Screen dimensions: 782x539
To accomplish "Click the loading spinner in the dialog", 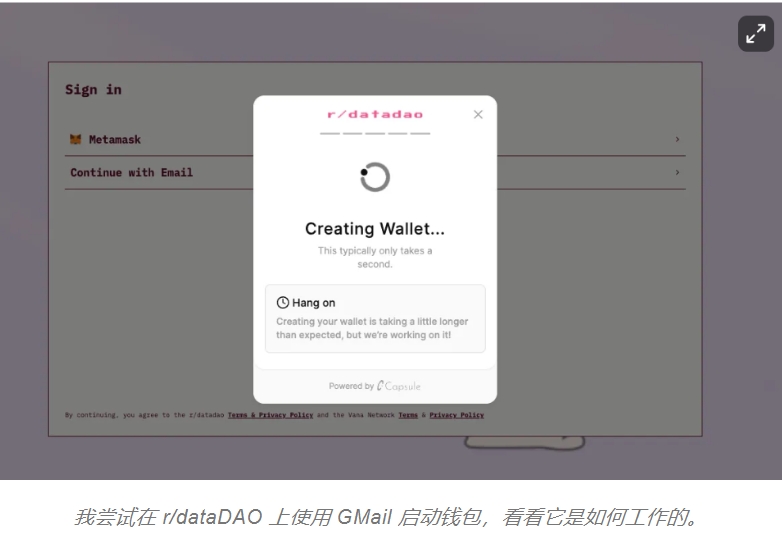I will tap(375, 177).
